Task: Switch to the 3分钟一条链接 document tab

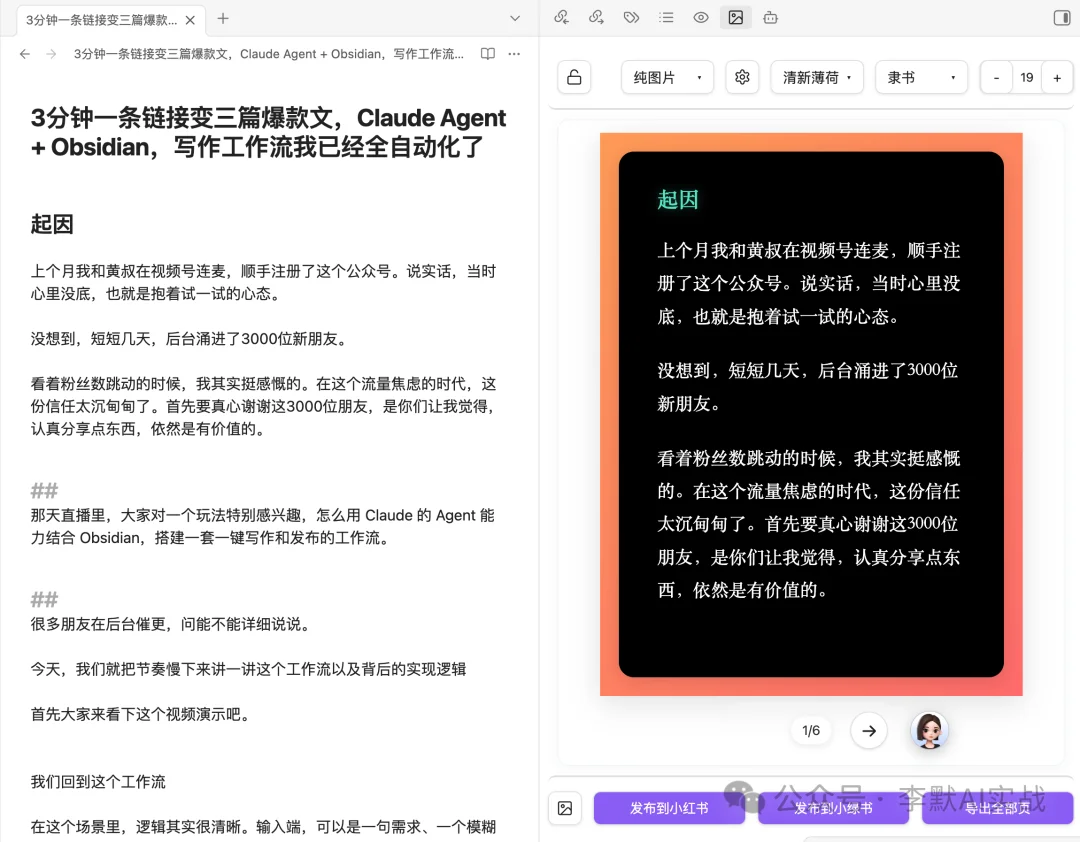Action: click(95, 18)
